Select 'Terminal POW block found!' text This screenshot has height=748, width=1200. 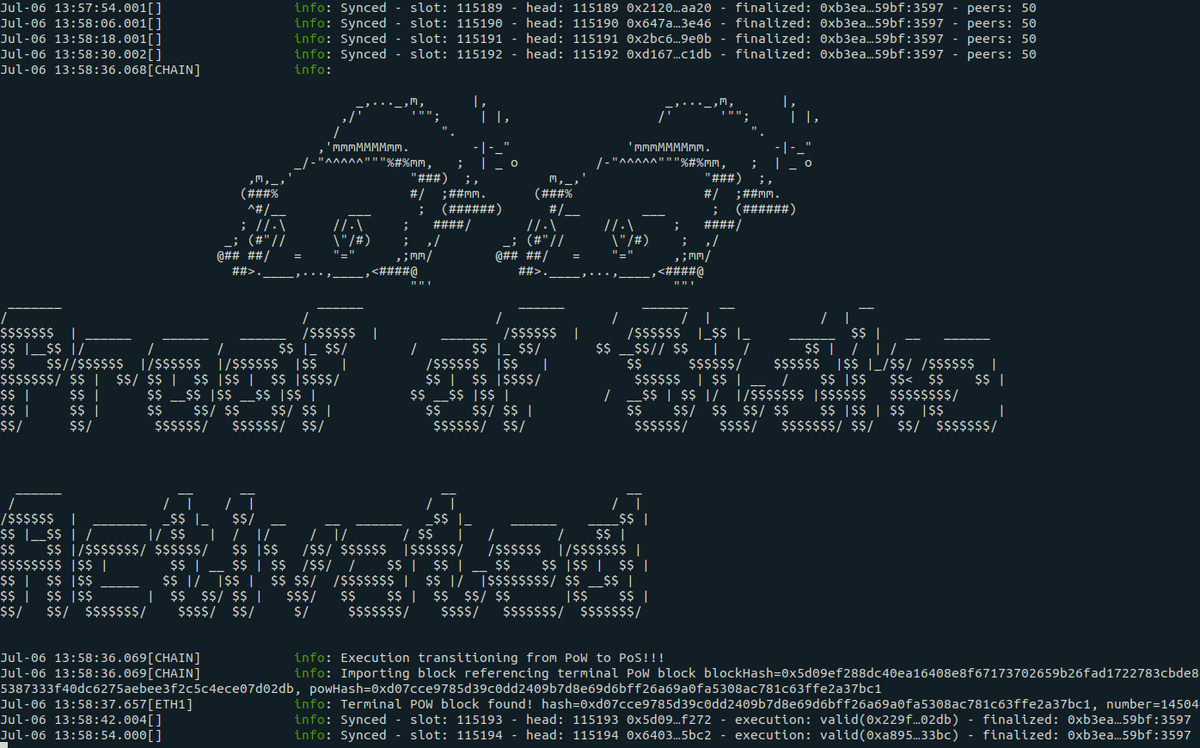click(438, 705)
